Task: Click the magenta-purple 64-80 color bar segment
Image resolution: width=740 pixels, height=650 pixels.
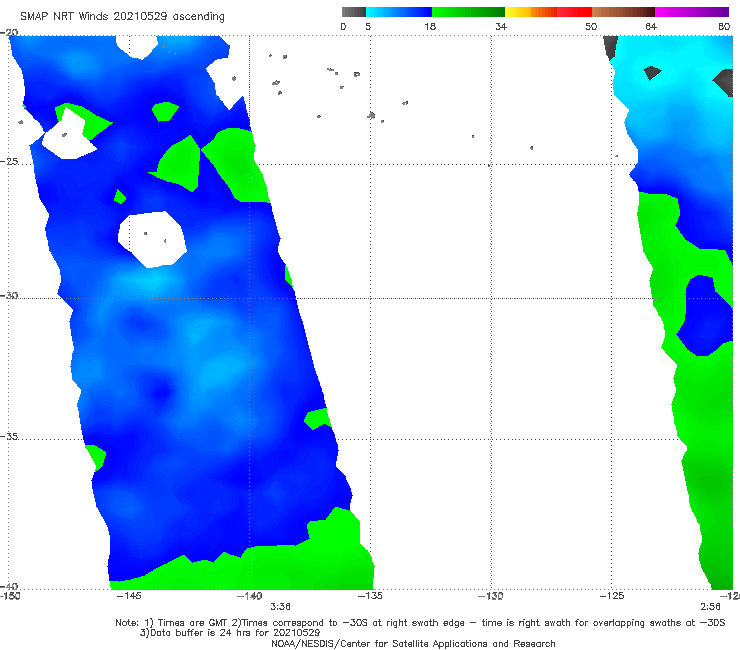Action: coord(692,12)
